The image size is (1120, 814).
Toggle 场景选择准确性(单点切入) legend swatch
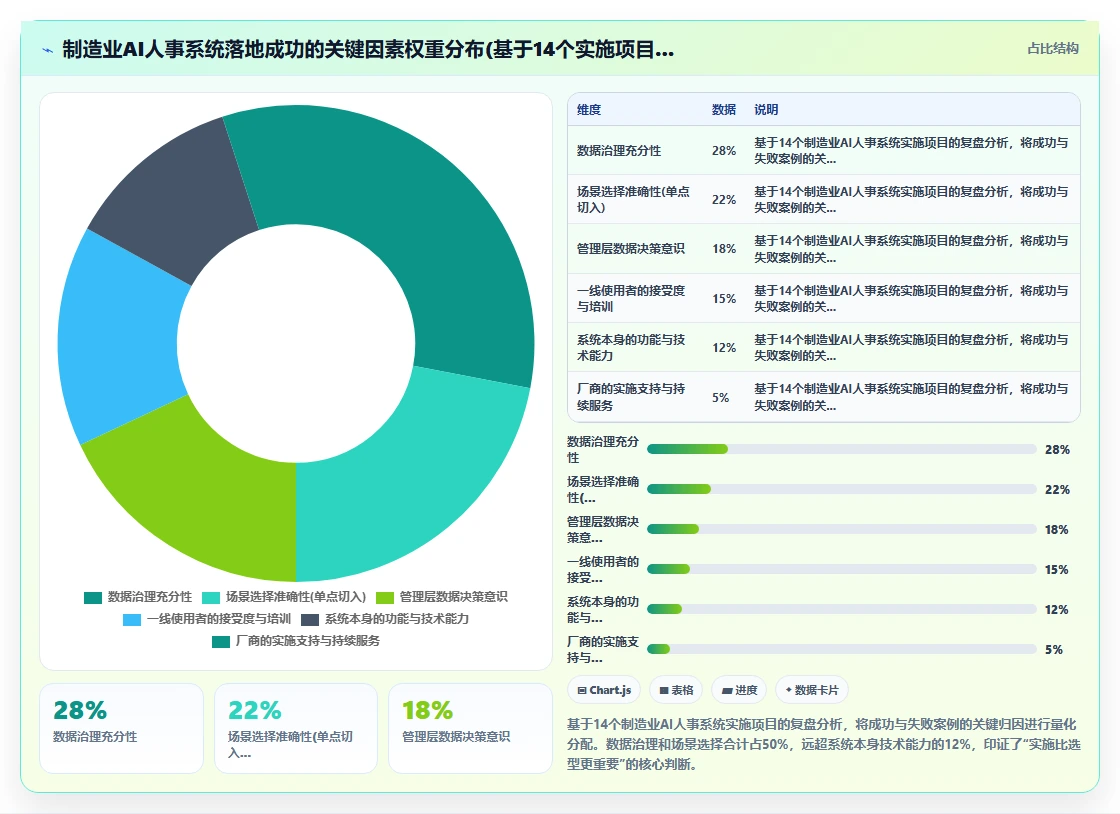(x=211, y=598)
